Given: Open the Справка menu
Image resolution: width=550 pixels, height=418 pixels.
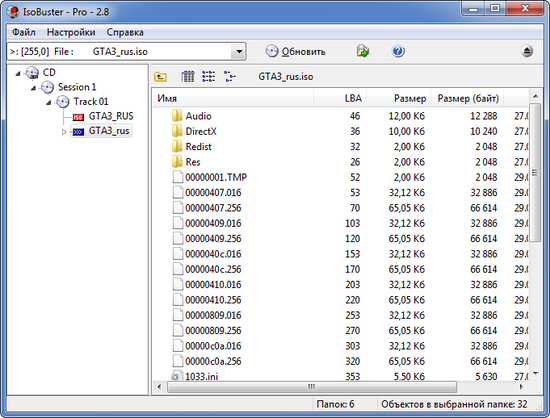Looking at the screenshot, I should coord(125,32).
